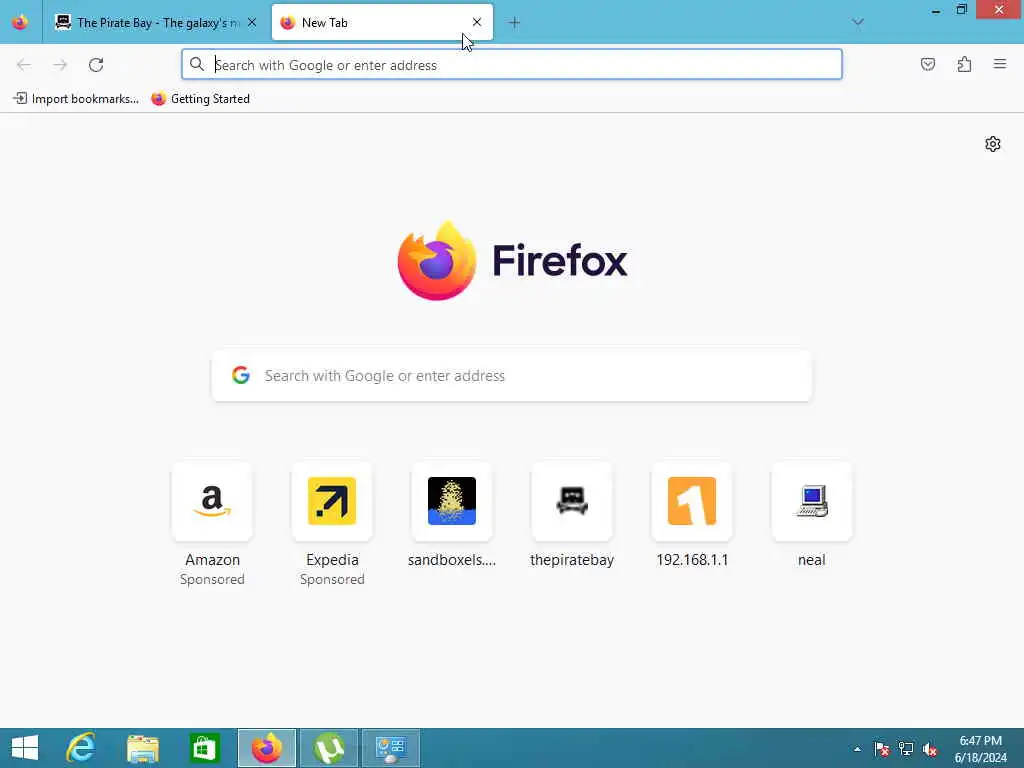1024x768 pixels.
Task: Click Firefox taskbar button
Action: tap(266, 748)
